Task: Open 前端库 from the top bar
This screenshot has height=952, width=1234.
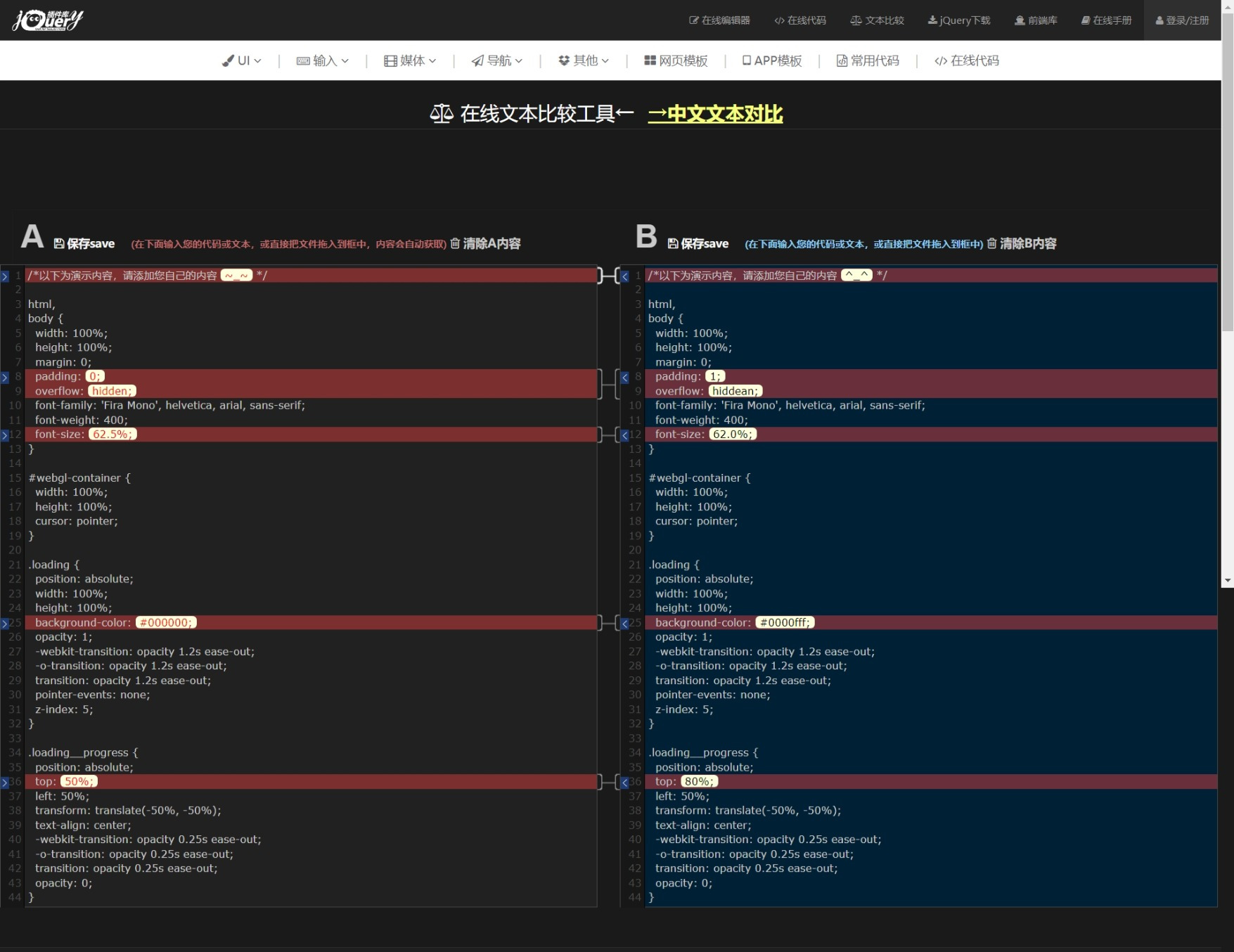Action: click(x=1036, y=20)
